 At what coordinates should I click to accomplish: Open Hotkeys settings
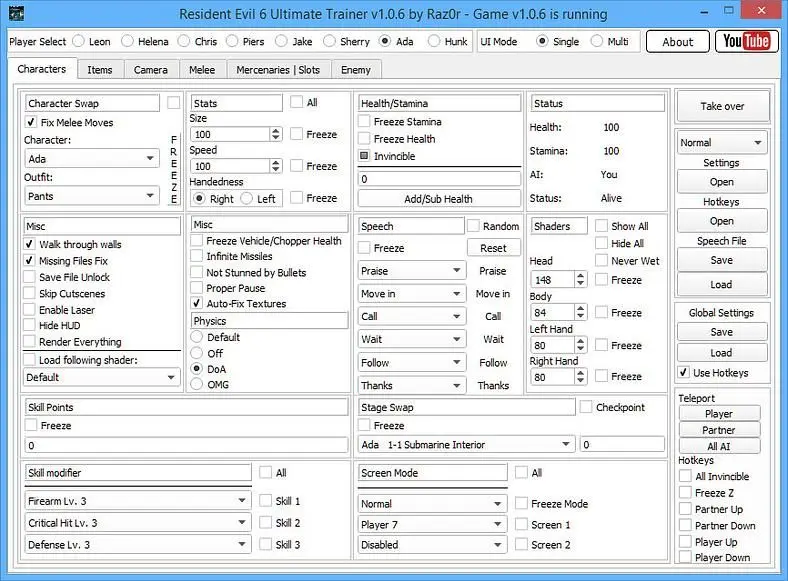[x=722, y=221]
